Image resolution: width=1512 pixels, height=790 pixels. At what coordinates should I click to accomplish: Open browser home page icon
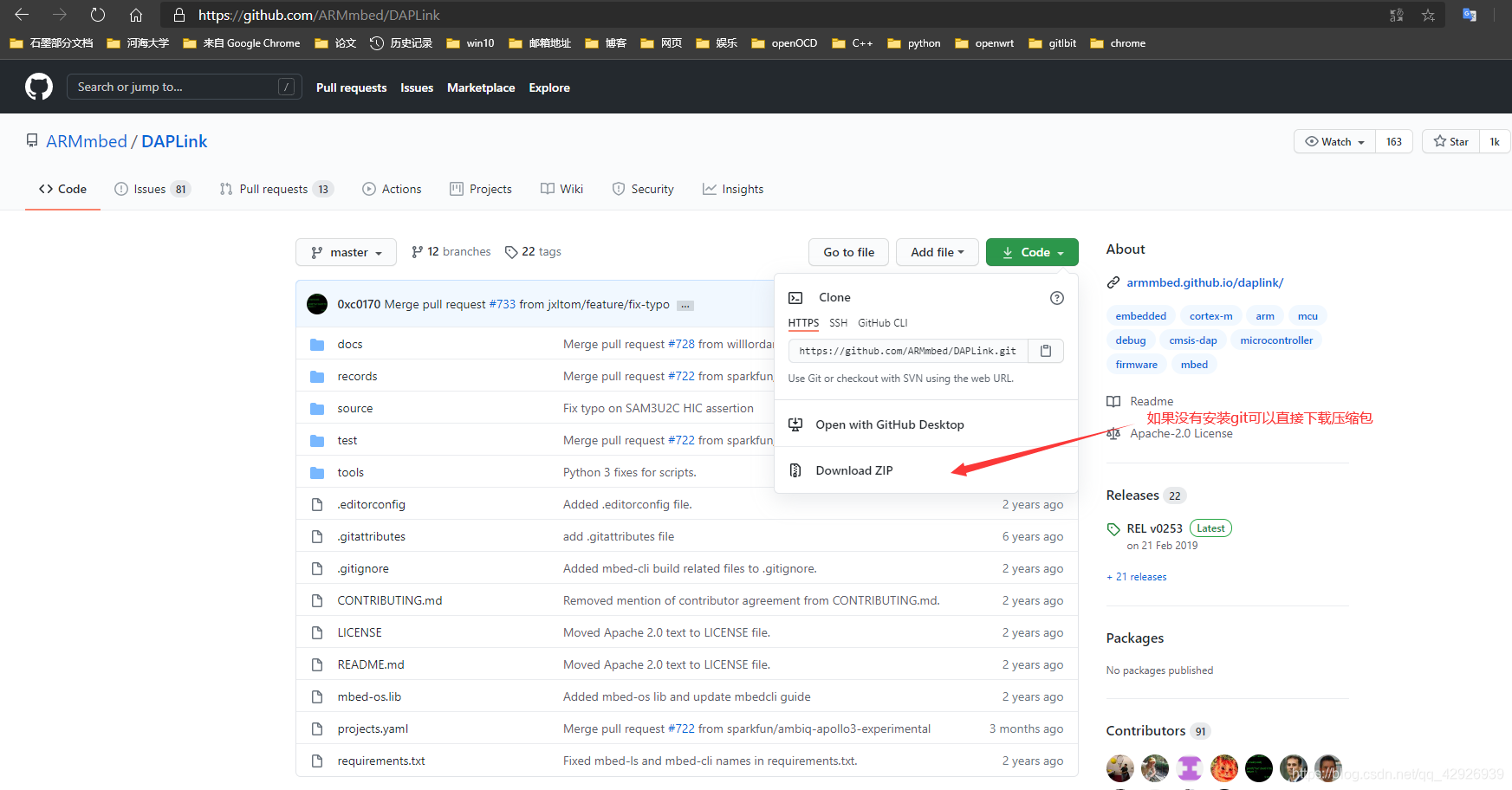point(136,15)
